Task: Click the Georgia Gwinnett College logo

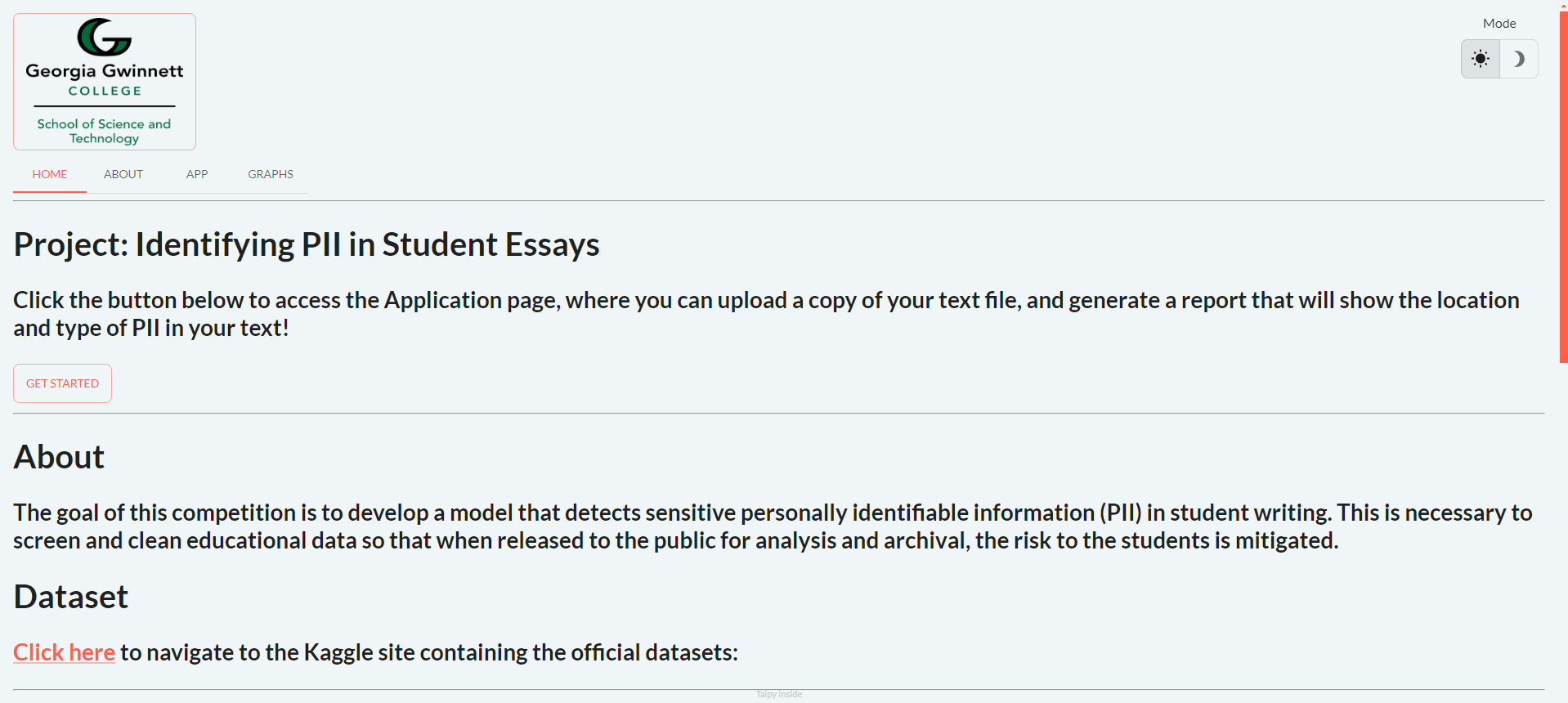Action: pos(105,82)
